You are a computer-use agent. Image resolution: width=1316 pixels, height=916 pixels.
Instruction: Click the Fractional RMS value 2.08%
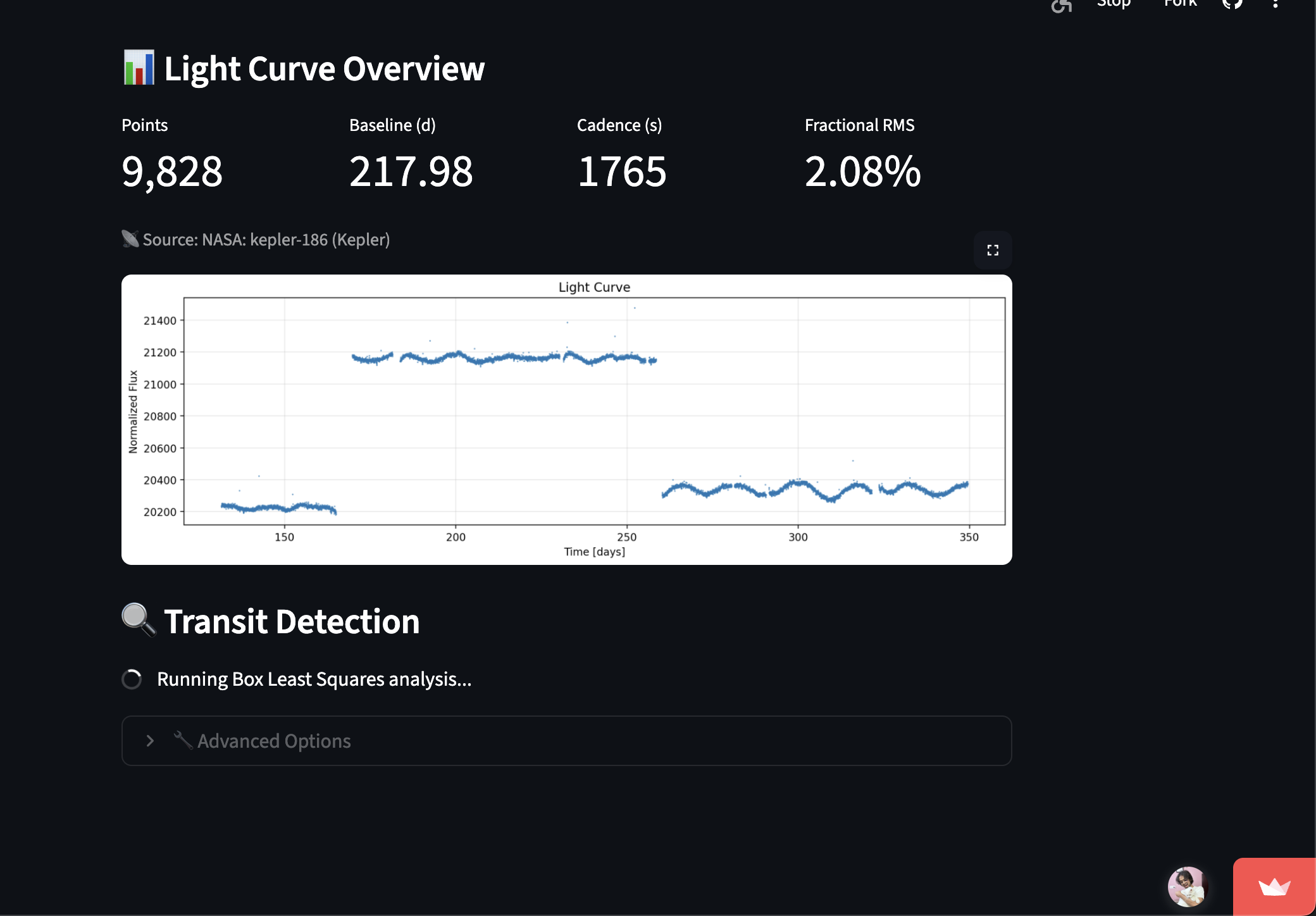point(862,171)
